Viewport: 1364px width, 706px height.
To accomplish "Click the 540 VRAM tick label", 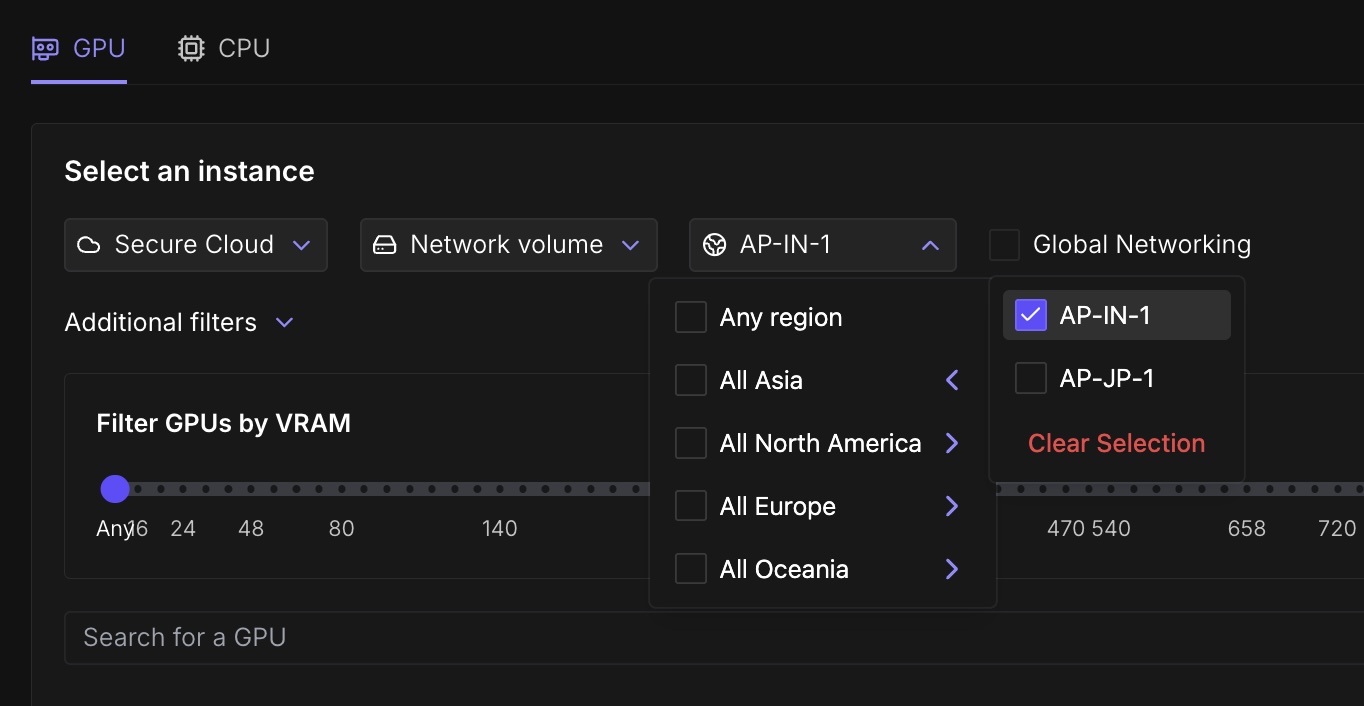I will pos(1111,529).
